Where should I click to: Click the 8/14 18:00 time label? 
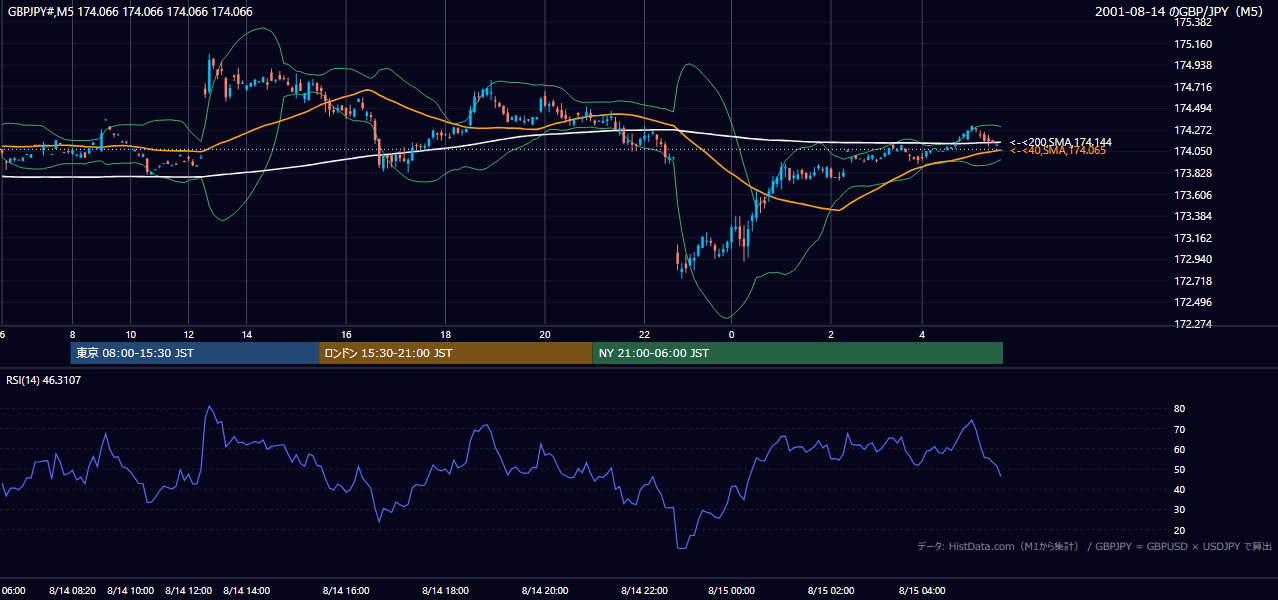(445, 591)
